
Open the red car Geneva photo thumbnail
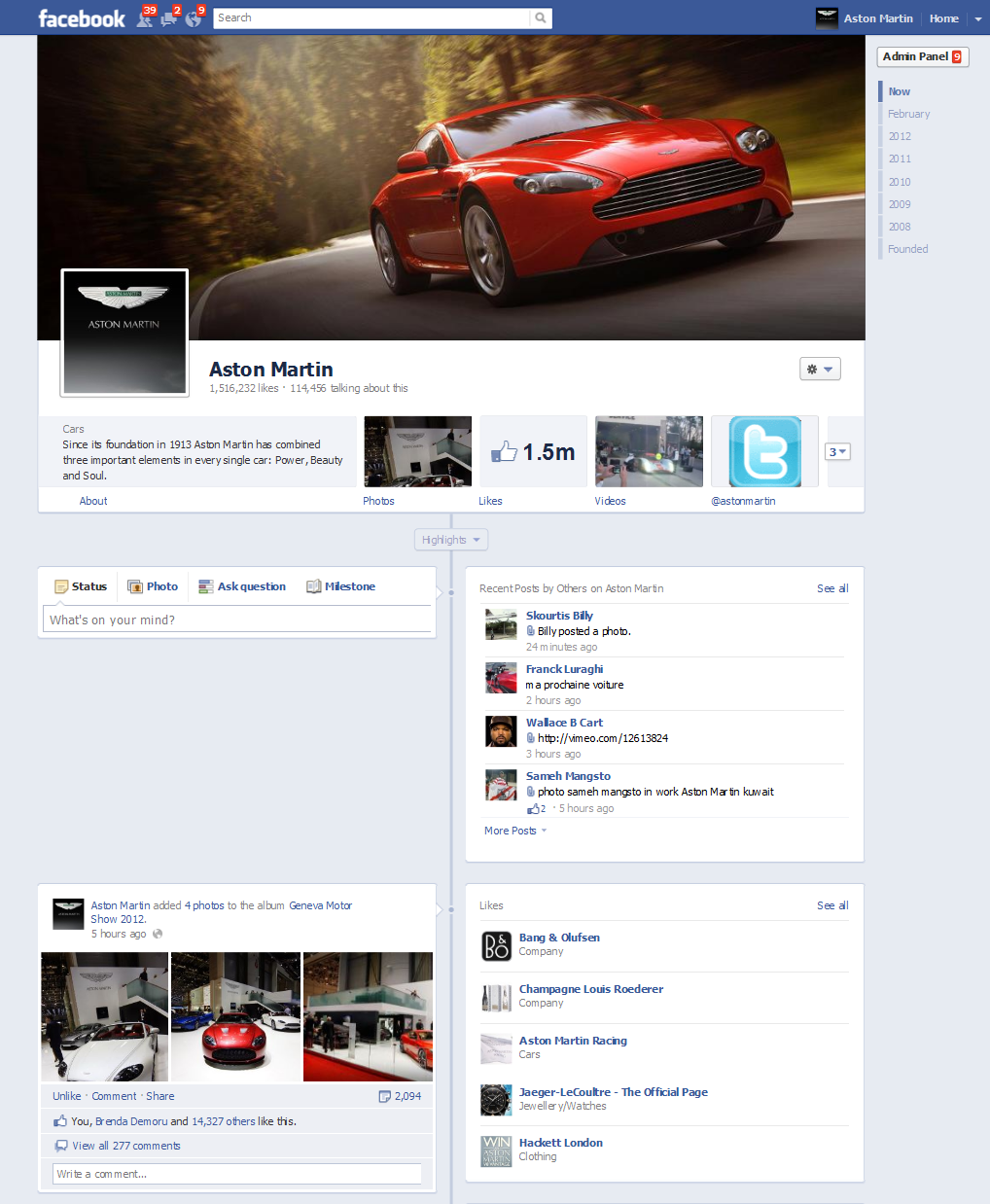tap(235, 1016)
